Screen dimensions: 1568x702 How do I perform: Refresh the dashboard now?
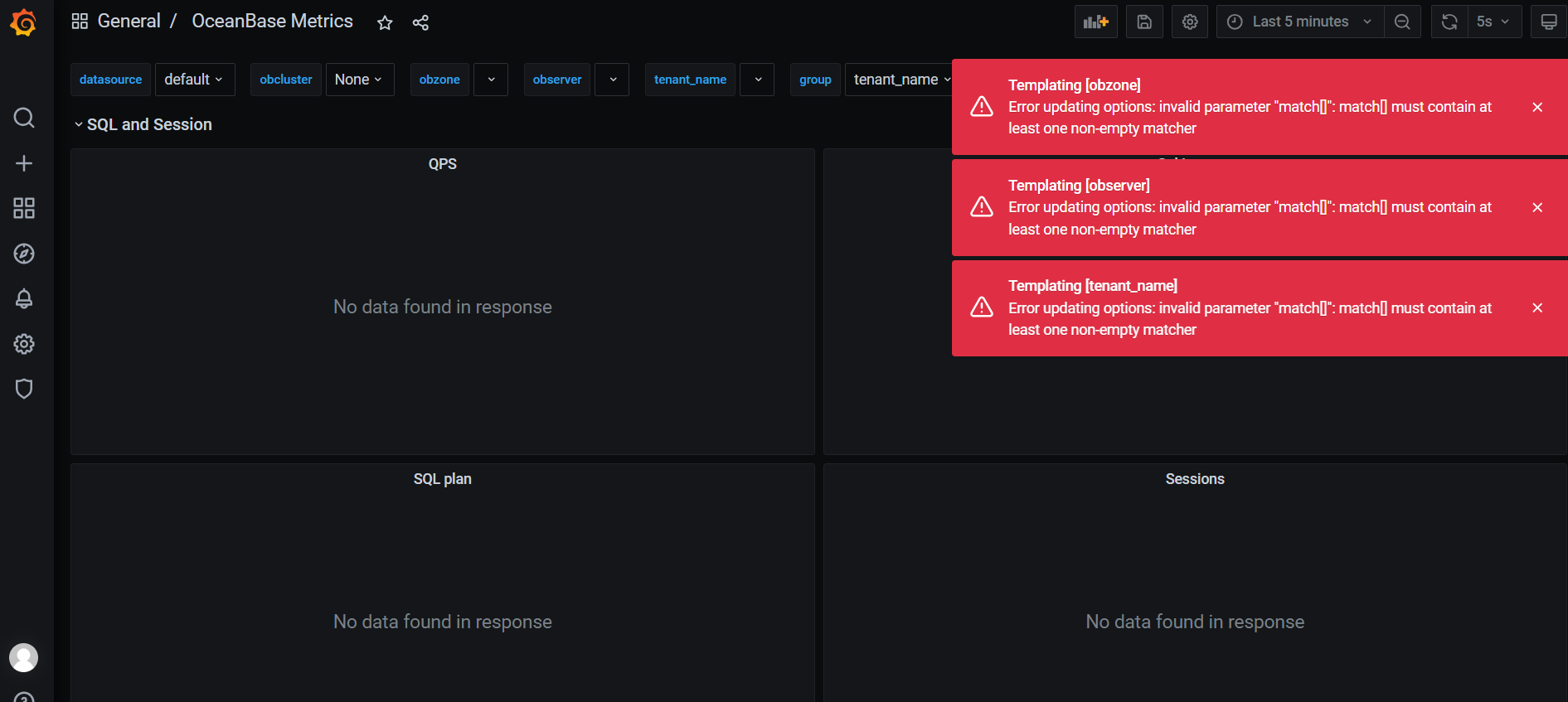click(1449, 22)
